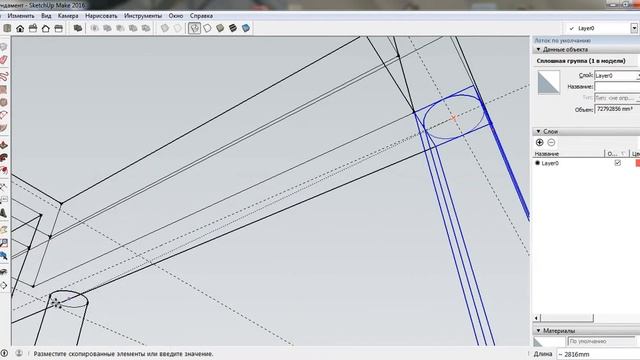Viewport: 640px width, 360px height.
Task: Switch to Hidden Line style
Action: click(207, 28)
